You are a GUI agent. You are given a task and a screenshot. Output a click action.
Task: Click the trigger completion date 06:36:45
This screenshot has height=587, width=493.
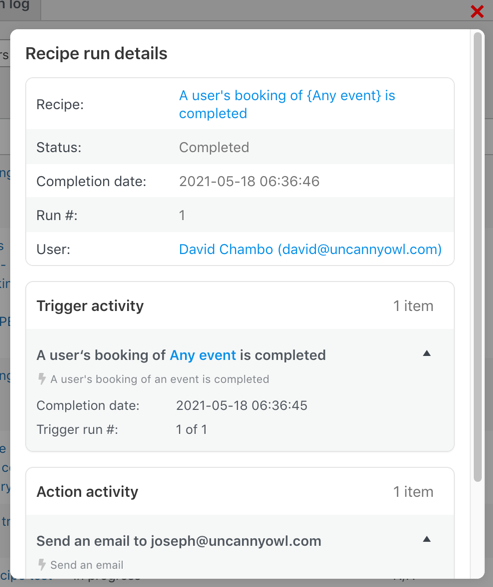click(241, 405)
